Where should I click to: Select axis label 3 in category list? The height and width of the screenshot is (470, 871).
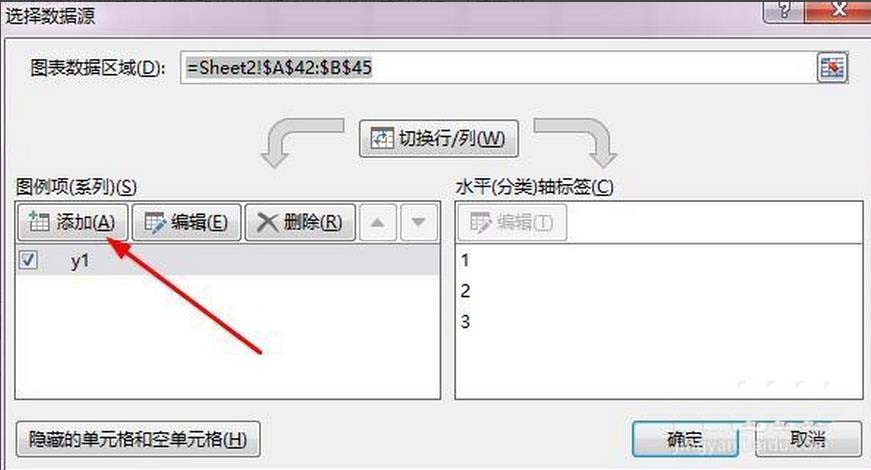pyautogui.click(x=465, y=321)
